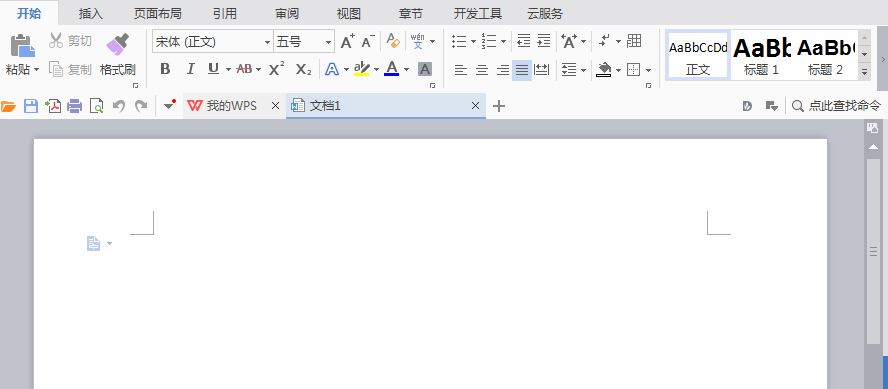Apply the 正文 style
The height and width of the screenshot is (389, 888).
click(x=698, y=55)
